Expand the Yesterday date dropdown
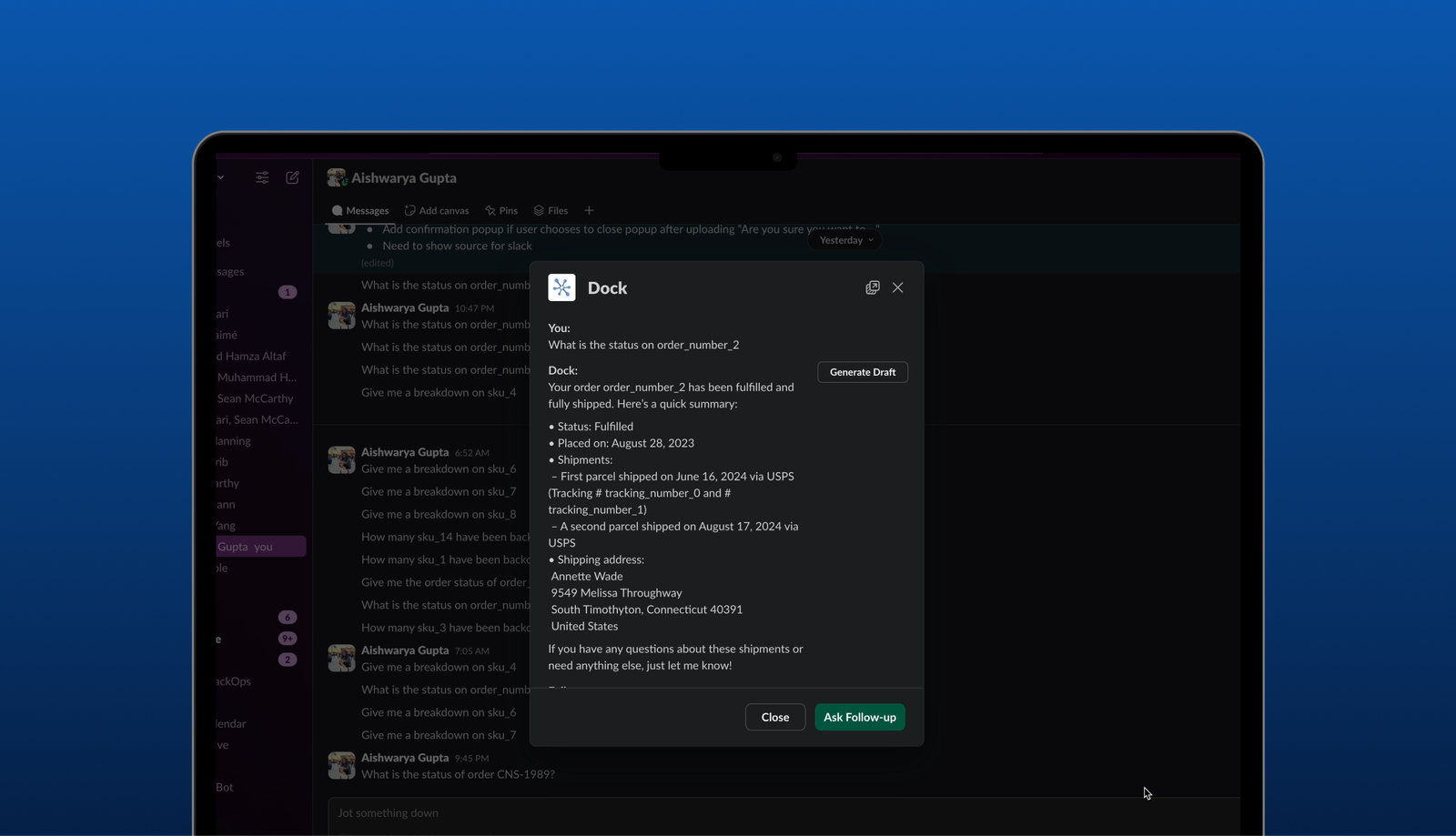Screen dimensions: 1456x836 coord(846,240)
